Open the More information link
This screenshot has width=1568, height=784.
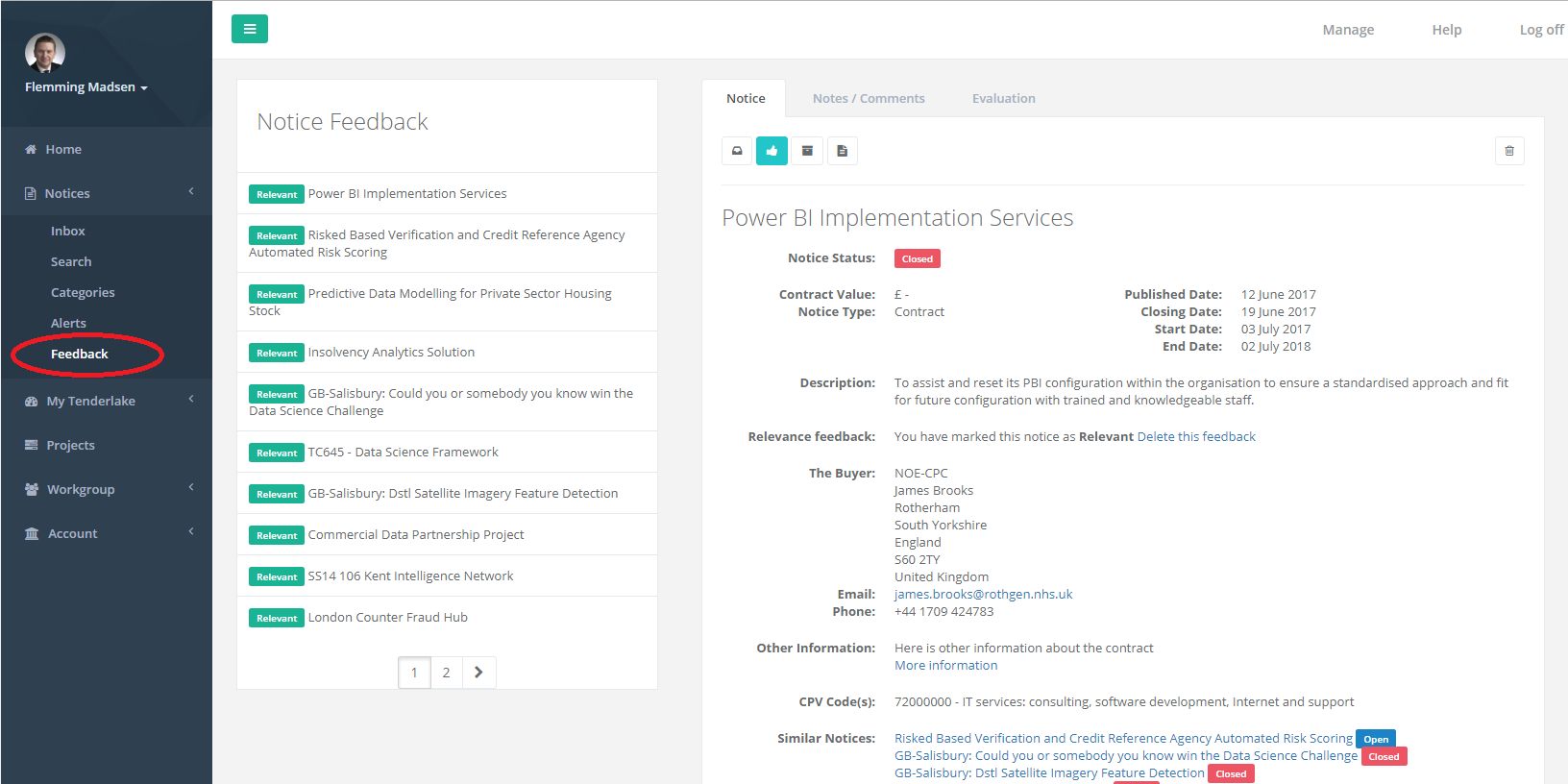pyautogui.click(x=945, y=665)
